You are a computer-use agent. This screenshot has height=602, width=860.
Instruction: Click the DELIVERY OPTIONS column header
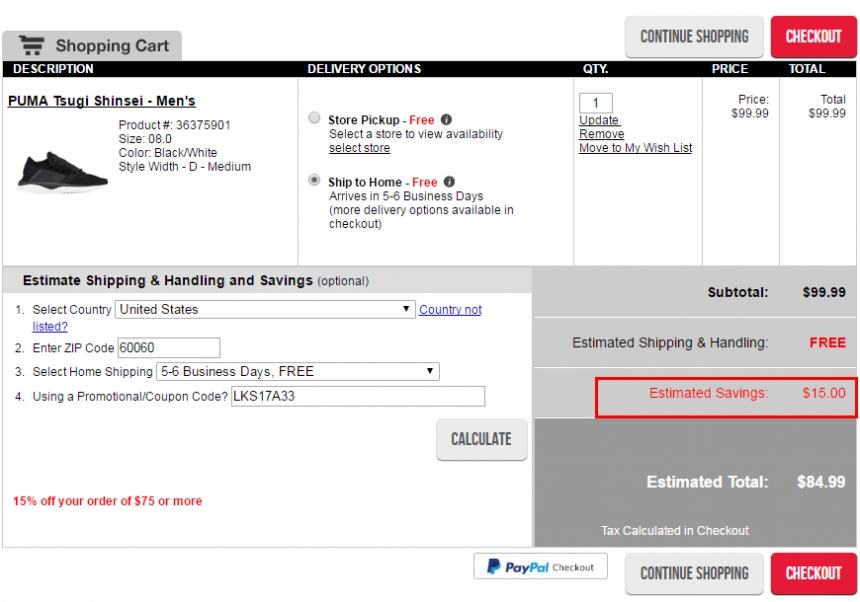[364, 69]
